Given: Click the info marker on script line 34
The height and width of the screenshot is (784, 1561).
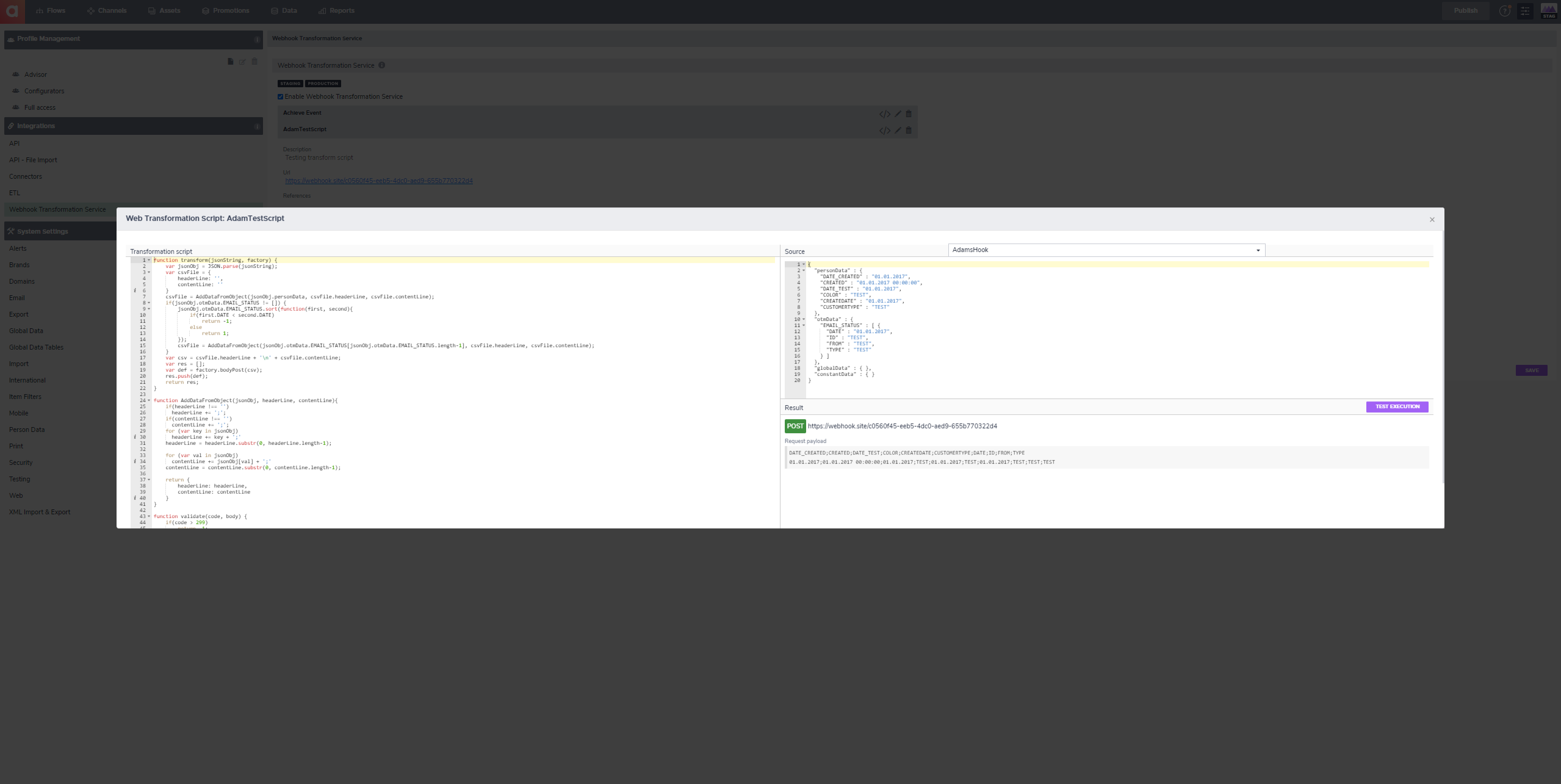Looking at the screenshot, I should pos(135,461).
